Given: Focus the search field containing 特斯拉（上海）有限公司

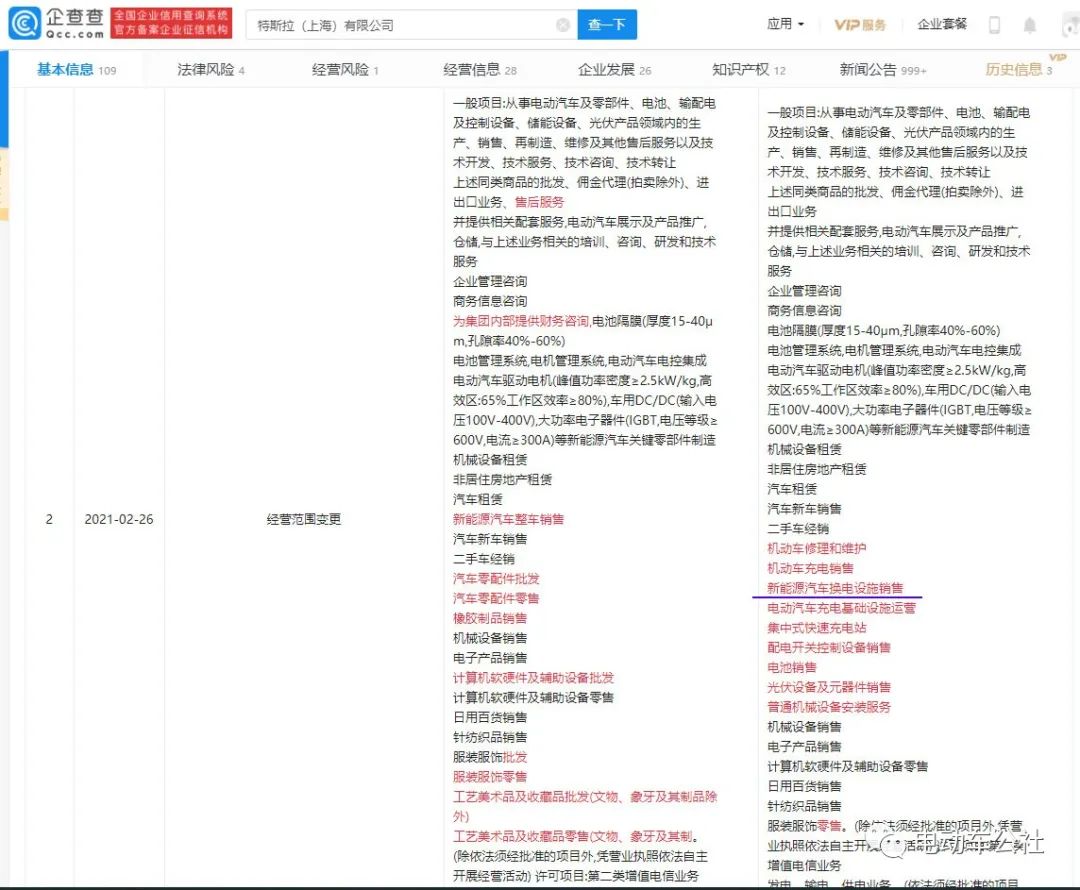Looking at the screenshot, I should [412, 25].
